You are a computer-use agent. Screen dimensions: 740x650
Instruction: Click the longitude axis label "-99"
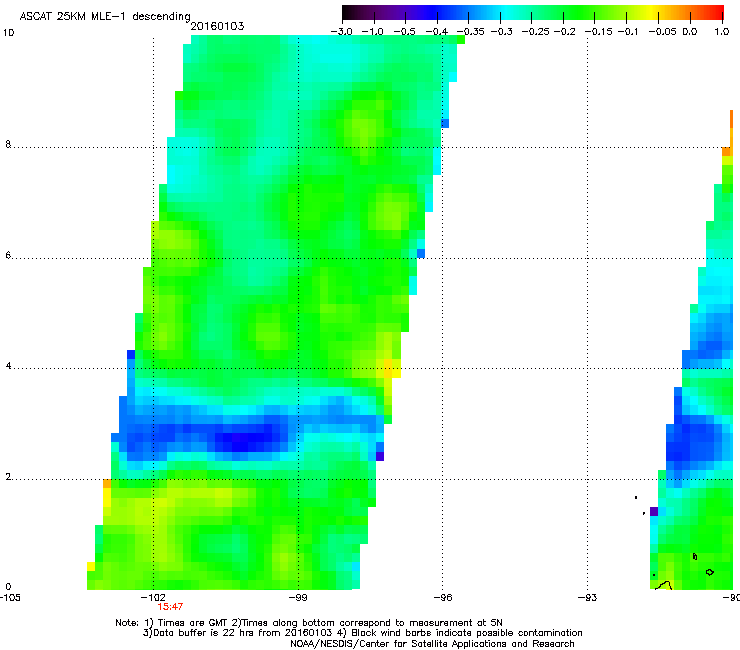point(298,598)
